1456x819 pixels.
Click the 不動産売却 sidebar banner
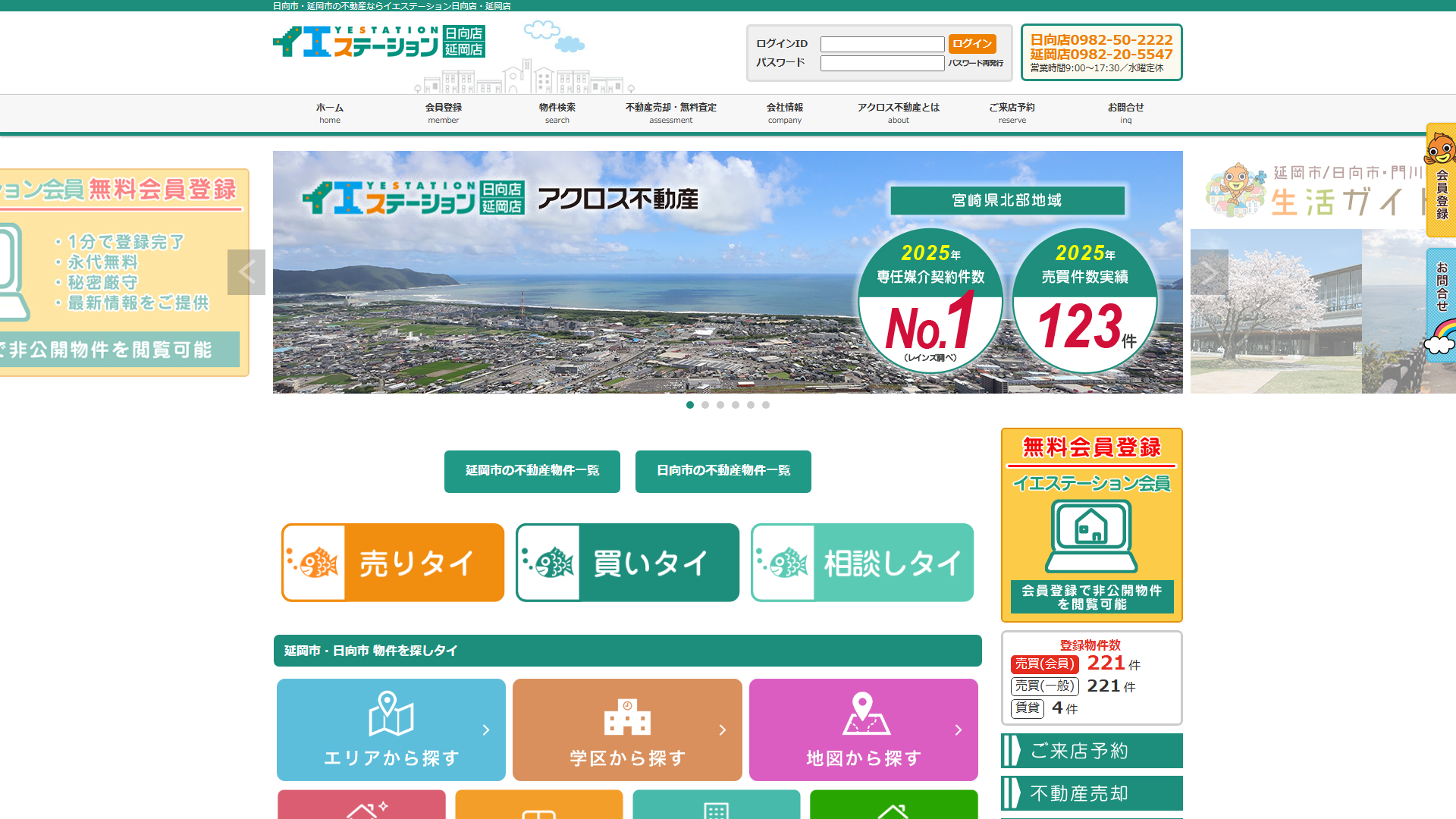click(1092, 793)
